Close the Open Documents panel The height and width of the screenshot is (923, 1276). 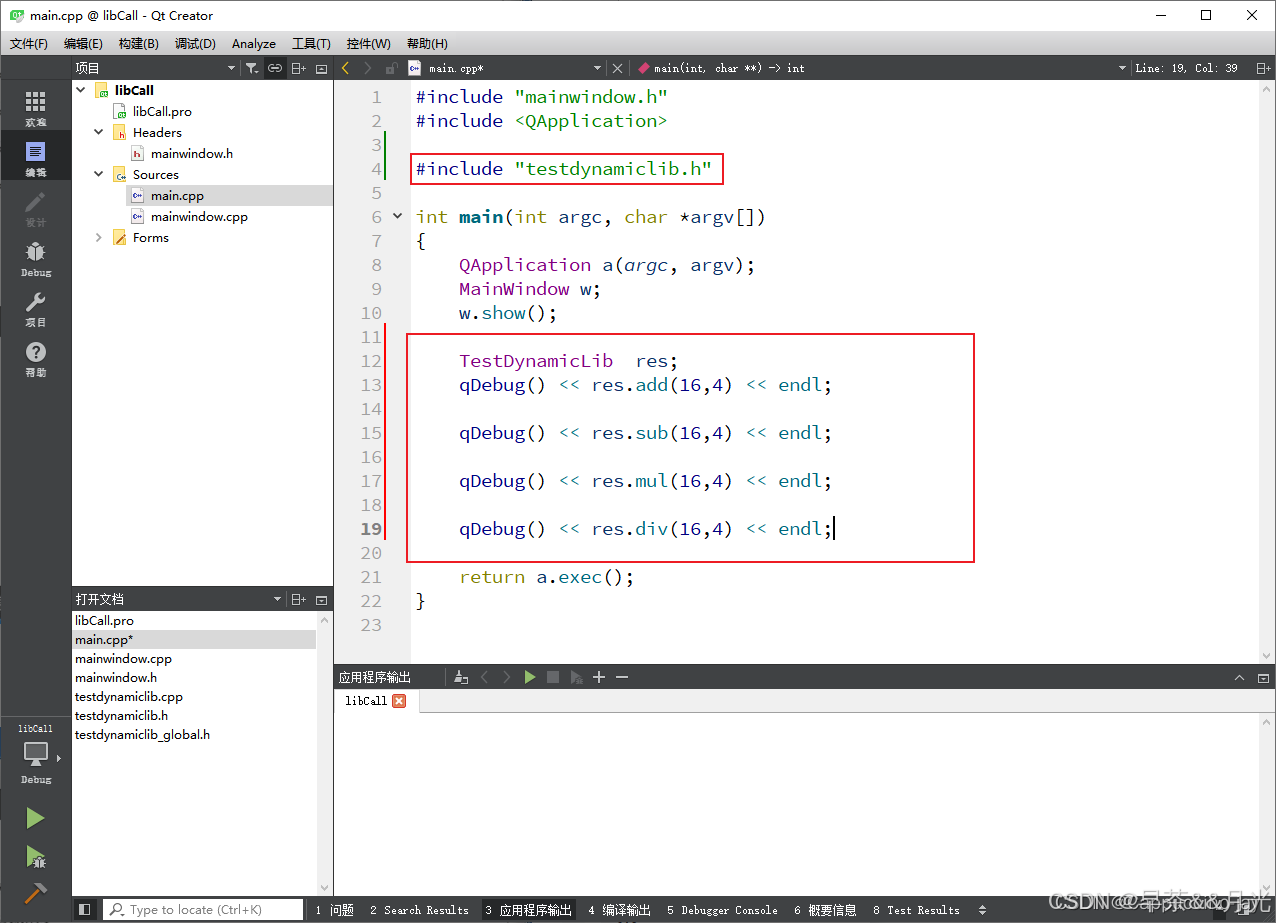pyautogui.click(x=321, y=599)
